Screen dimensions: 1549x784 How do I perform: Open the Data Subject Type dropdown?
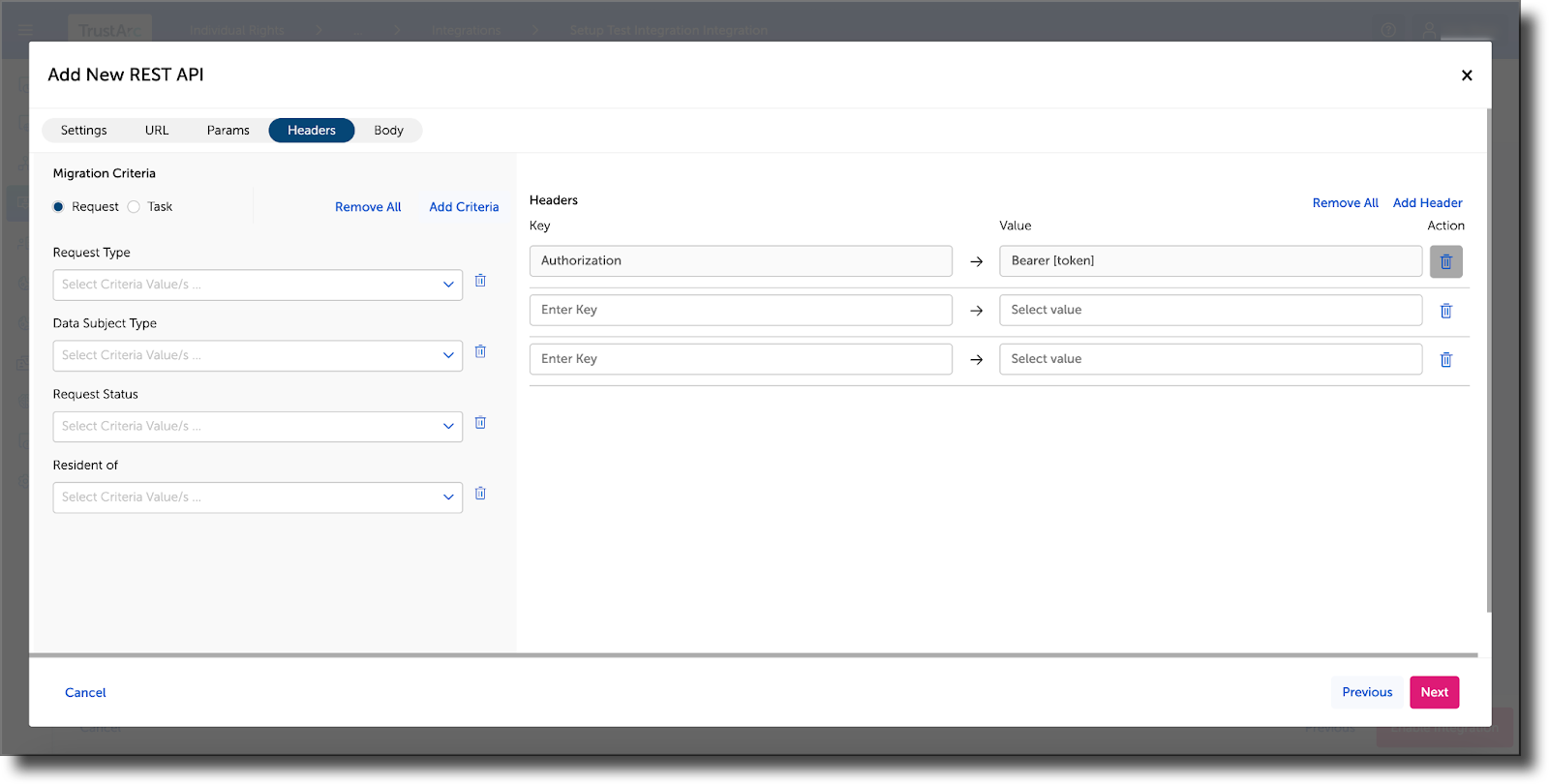(x=258, y=355)
